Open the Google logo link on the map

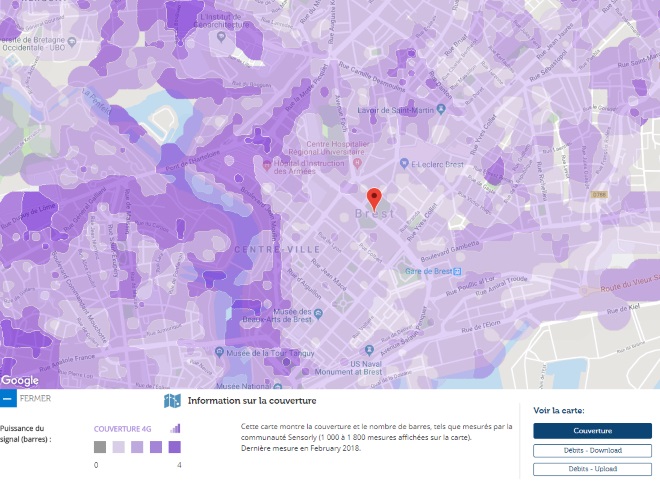pos(20,380)
